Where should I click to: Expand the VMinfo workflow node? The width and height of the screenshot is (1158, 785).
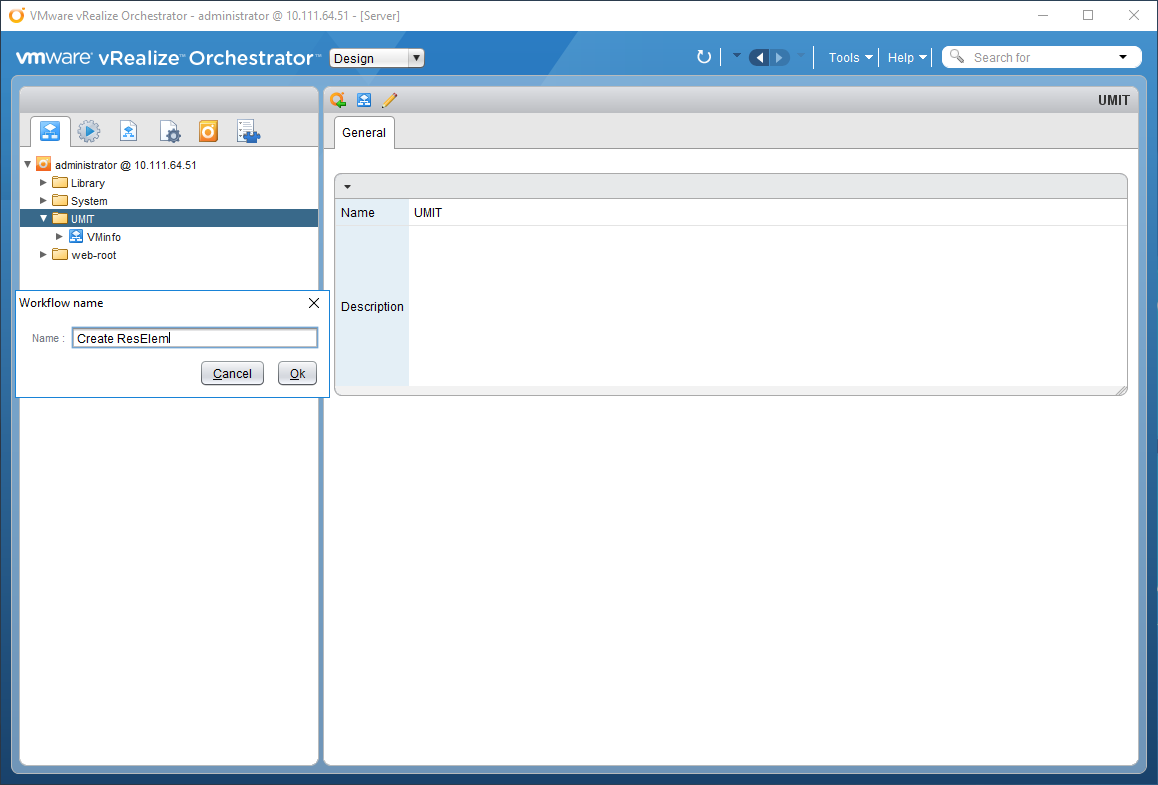[59, 237]
